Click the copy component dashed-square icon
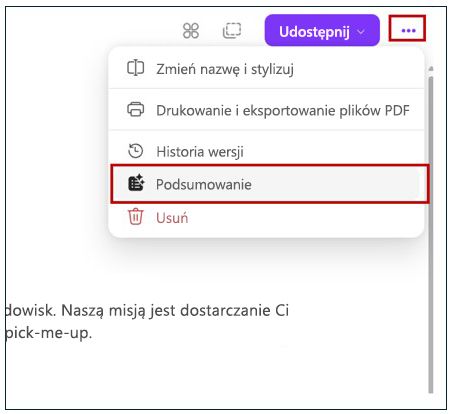This screenshot has height=414, width=452. click(x=232, y=31)
